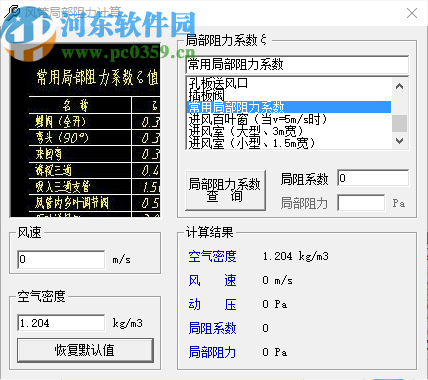
Task: Click the 风速 m/s input field
Action: (x=61, y=259)
